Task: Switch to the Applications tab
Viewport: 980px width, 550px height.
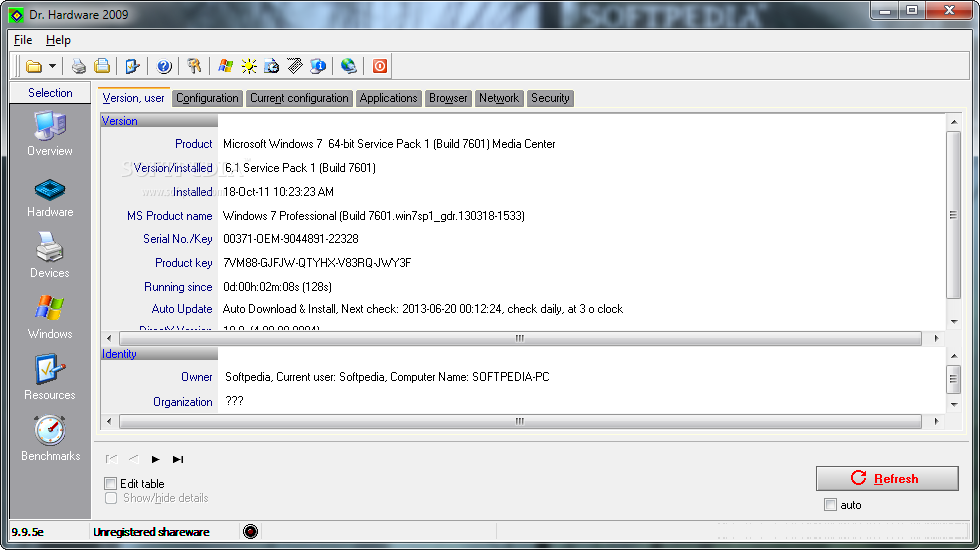Action: pyautogui.click(x=388, y=98)
